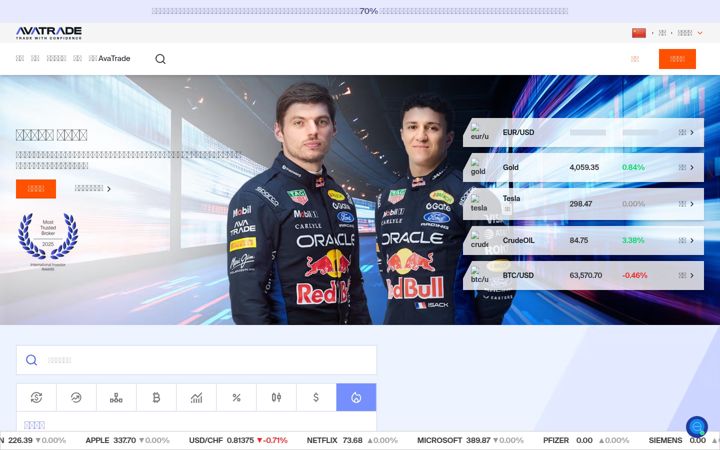The image size is (720, 450).
Task: Click the 226.39 quote in the ticker
Action: 20,440
